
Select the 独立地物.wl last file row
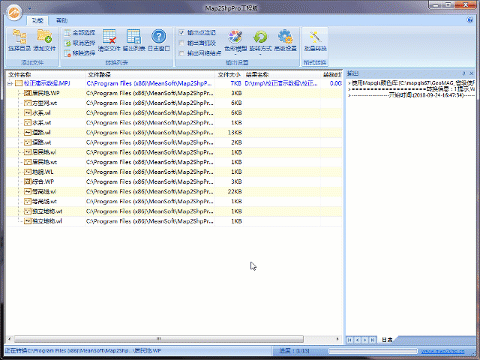[x=174, y=221]
